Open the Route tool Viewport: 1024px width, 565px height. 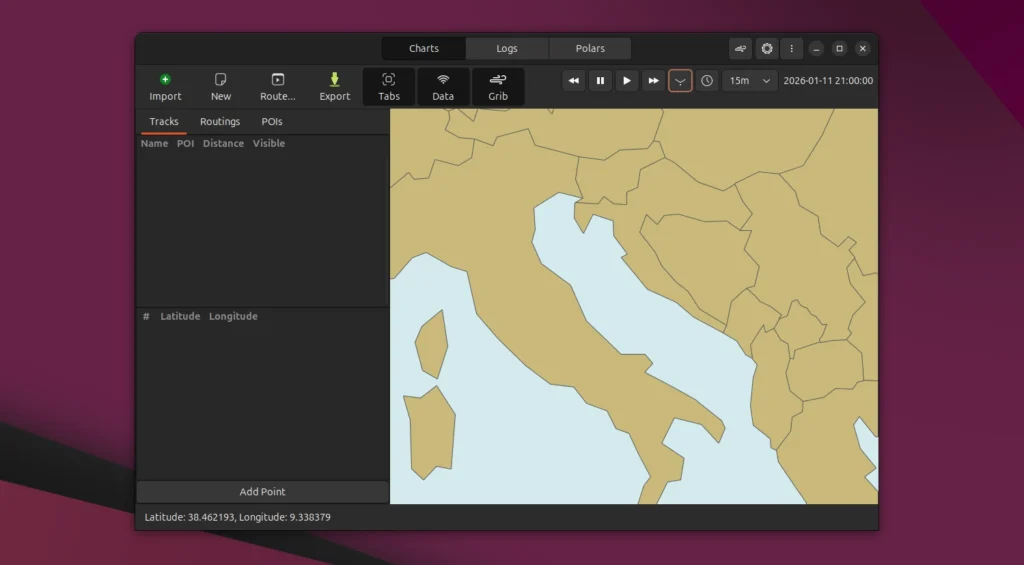[277, 87]
